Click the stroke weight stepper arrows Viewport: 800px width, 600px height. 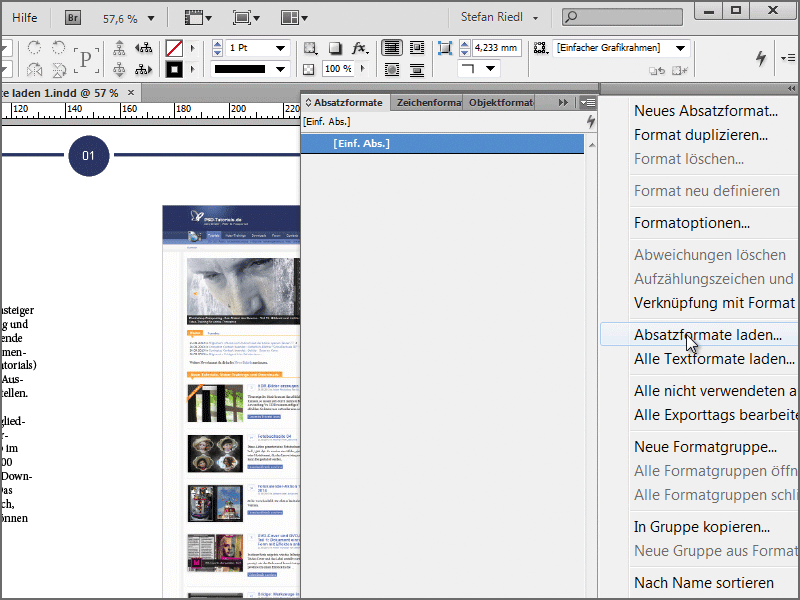pyautogui.click(x=217, y=48)
